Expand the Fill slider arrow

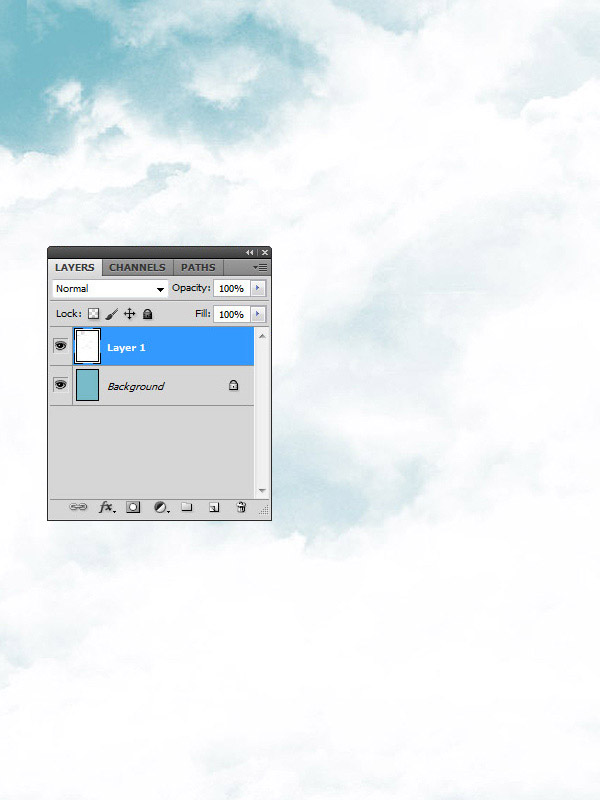(258, 314)
